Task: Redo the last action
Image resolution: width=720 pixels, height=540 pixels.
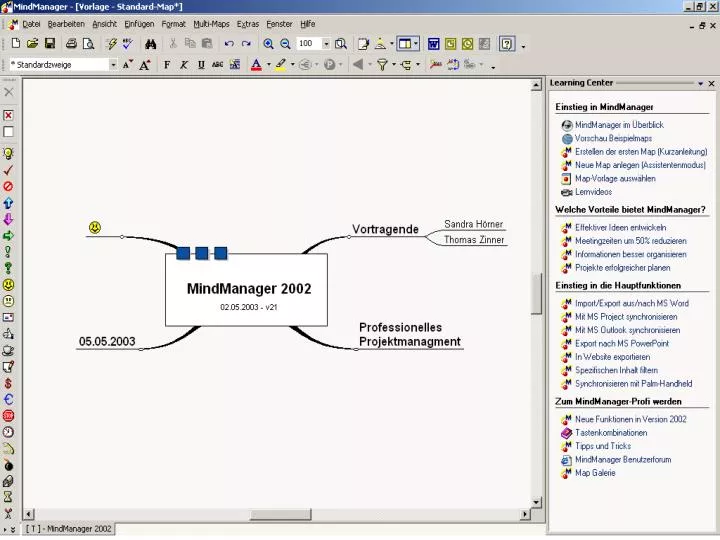Action: 246,44
